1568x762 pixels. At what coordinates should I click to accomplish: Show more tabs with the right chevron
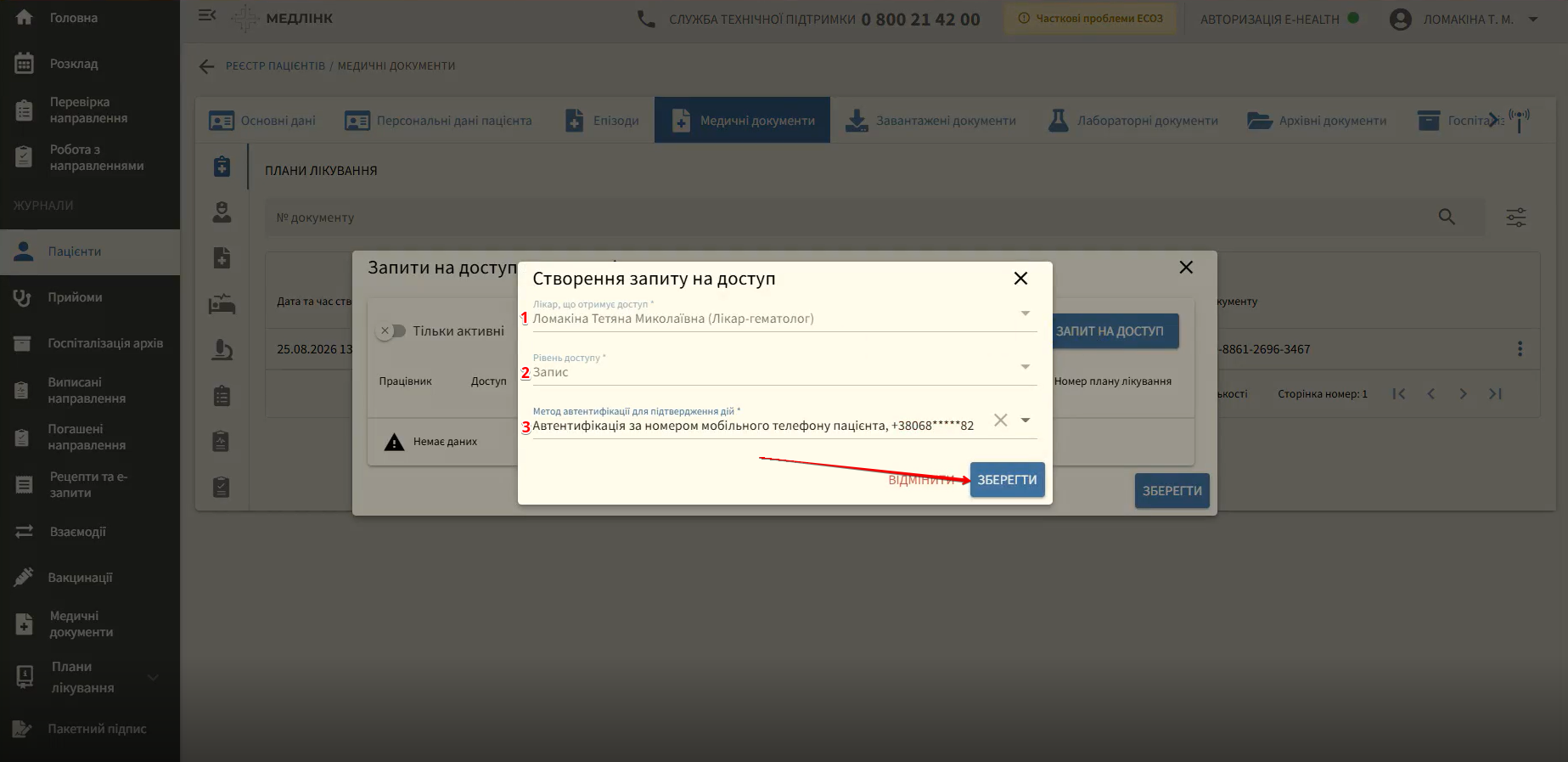(x=1494, y=120)
